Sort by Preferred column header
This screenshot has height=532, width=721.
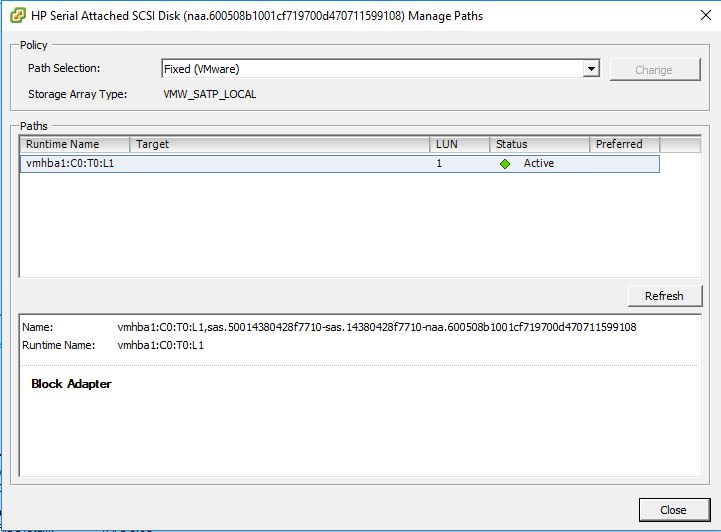coord(624,144)
